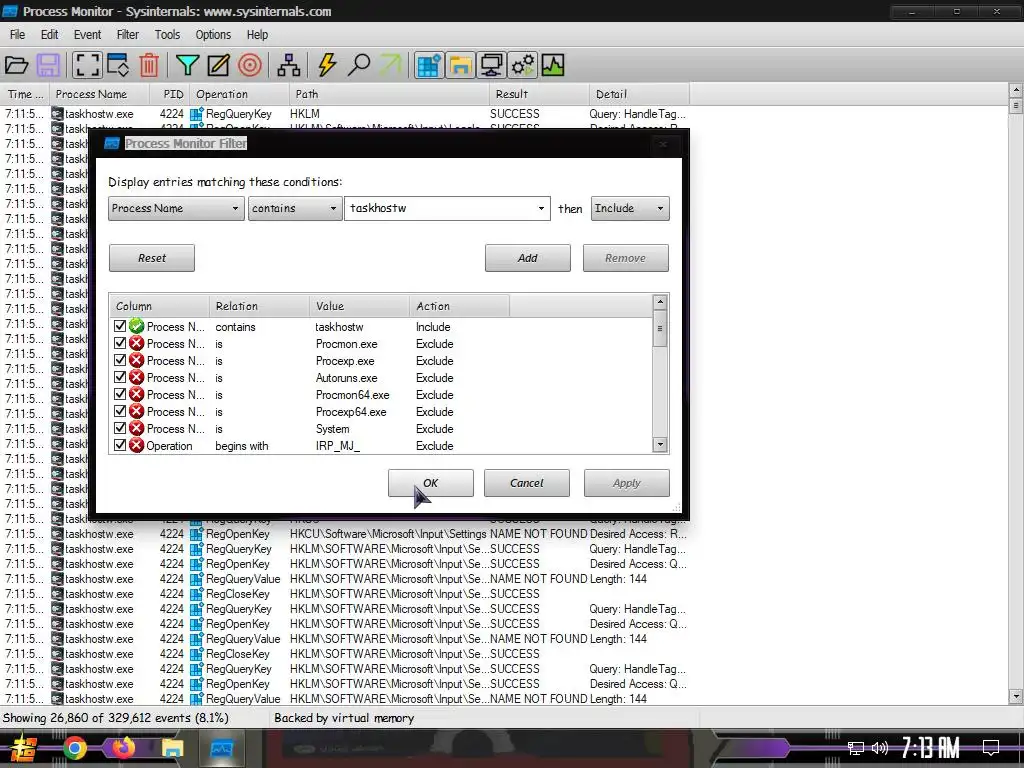Toggle Show Profiling Events icon
The height and width of the screenshot is (768, 1024).
(x=552, y=65)
